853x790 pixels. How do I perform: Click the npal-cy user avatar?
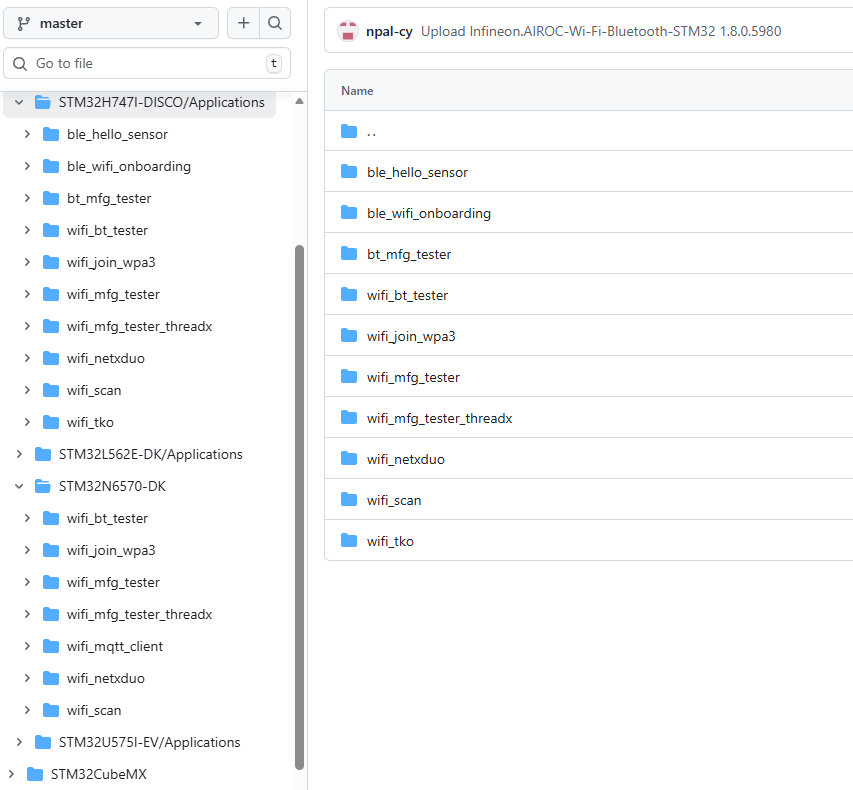coord(347,31)
